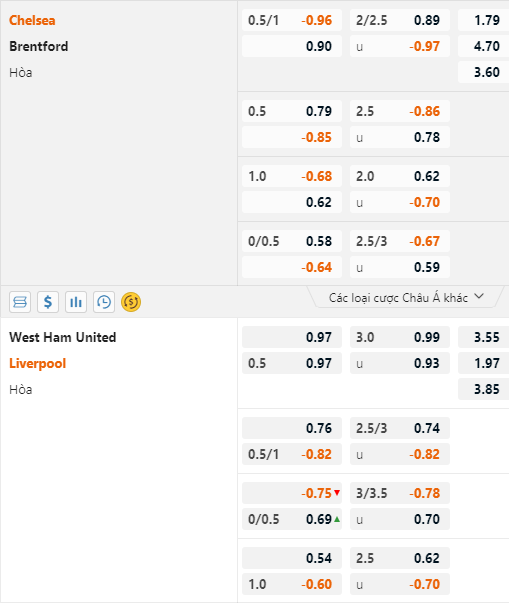The image size is (509, 603).
Task: Pick over 3.0 odds 0.99
Action: (x=400, y=337)
